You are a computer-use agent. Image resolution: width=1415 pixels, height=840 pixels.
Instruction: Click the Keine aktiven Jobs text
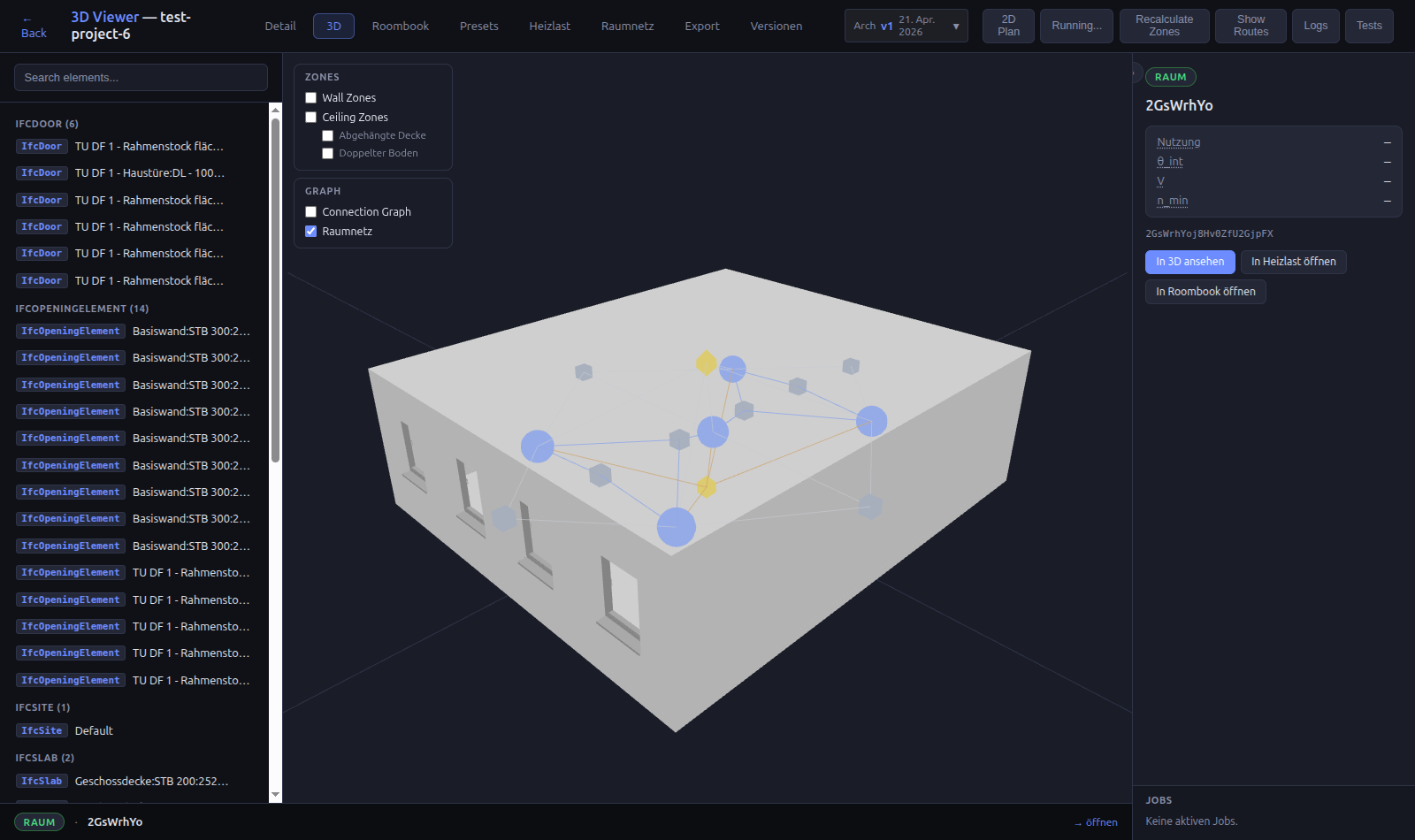[x=1191, y=821]
